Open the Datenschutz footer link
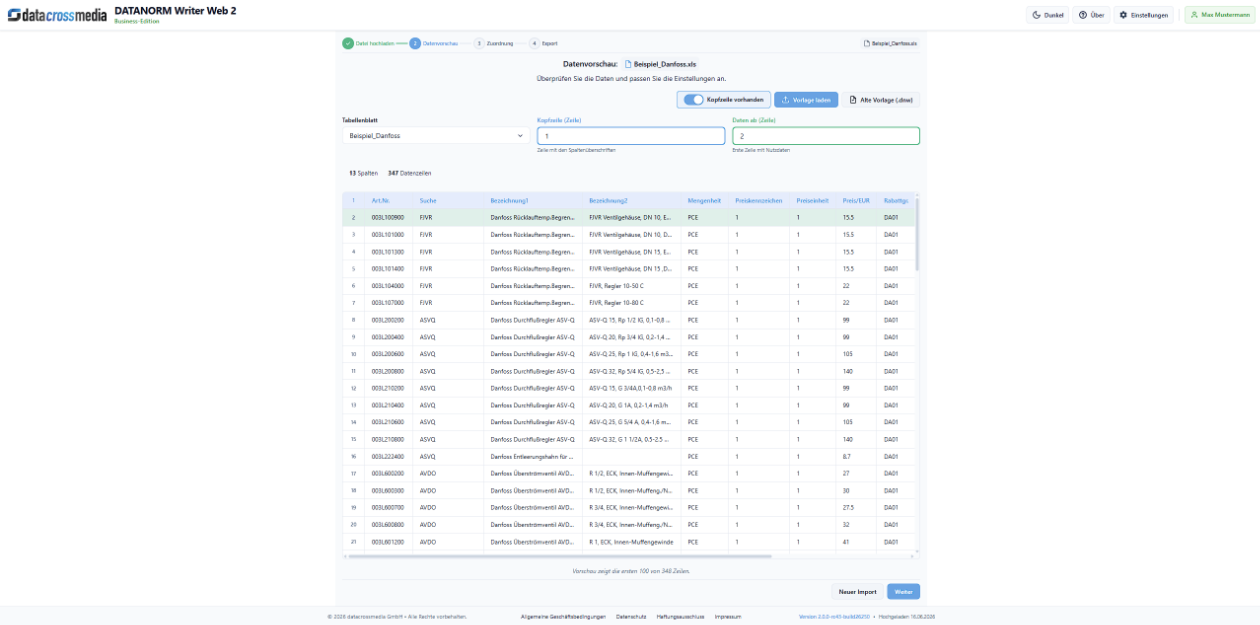 (631, 616)
